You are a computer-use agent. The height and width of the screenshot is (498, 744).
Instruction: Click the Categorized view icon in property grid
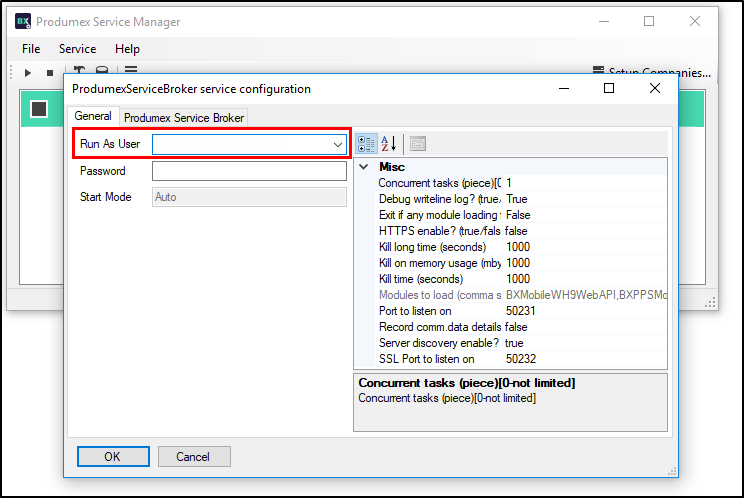(367, 144)
